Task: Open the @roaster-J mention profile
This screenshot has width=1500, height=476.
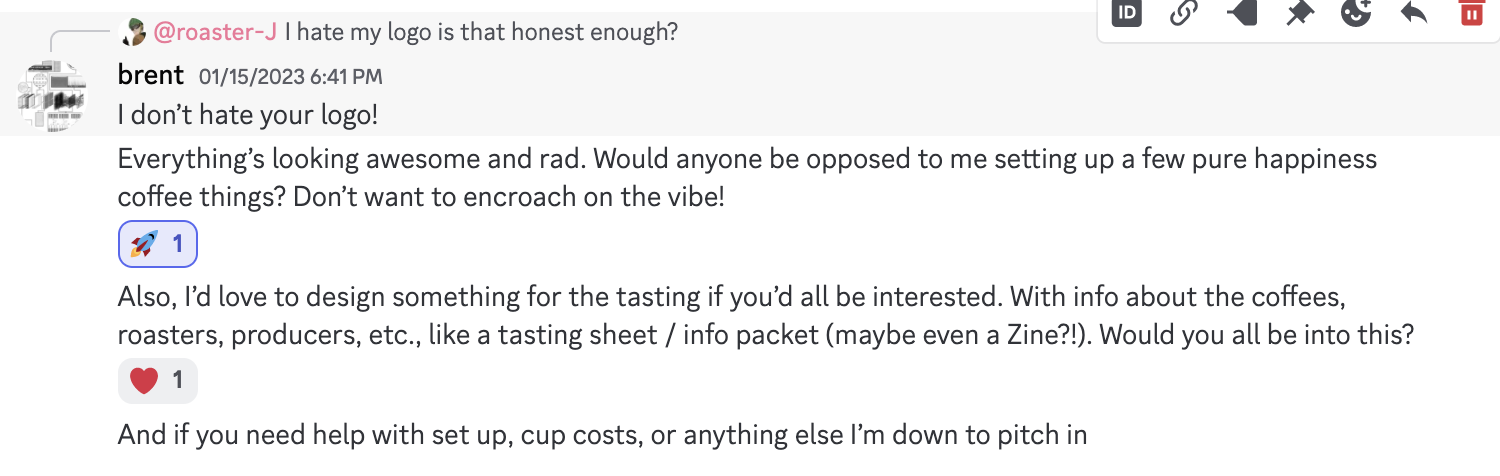Action: (x=215, y=32)
